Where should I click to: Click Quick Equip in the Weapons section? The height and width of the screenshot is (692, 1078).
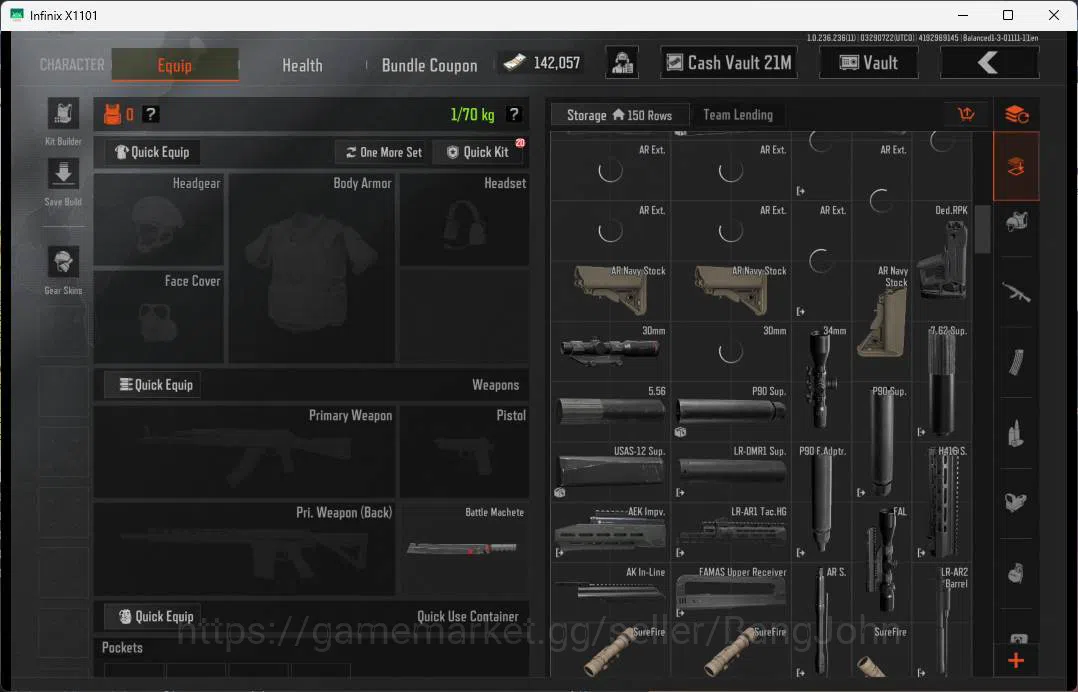tap(153, 385)
